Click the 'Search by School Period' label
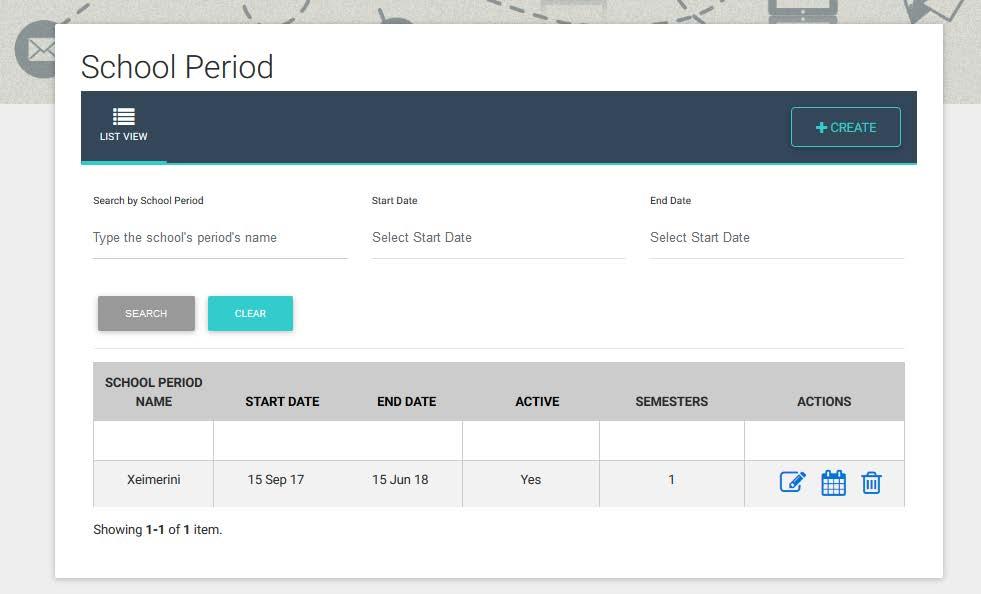Viewport: 981px width, 594px height. [x=148, y=200]
